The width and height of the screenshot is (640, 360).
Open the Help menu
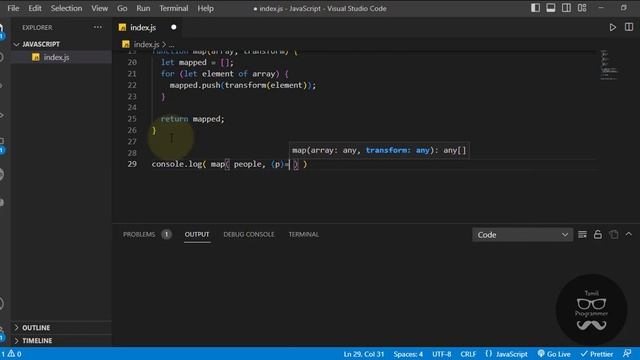tap(205, 8)
